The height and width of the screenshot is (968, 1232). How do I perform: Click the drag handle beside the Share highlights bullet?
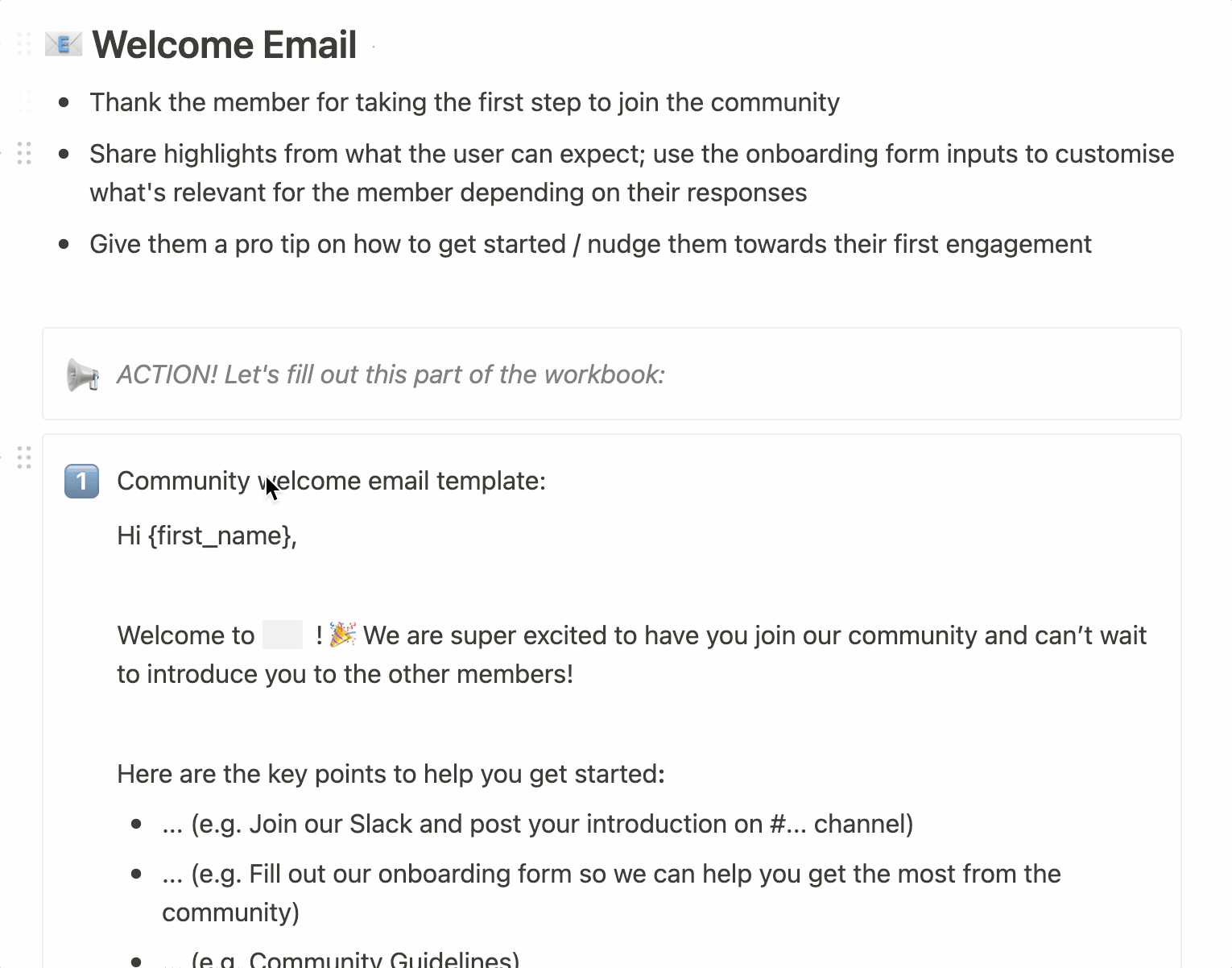click(x=24, y=153)
